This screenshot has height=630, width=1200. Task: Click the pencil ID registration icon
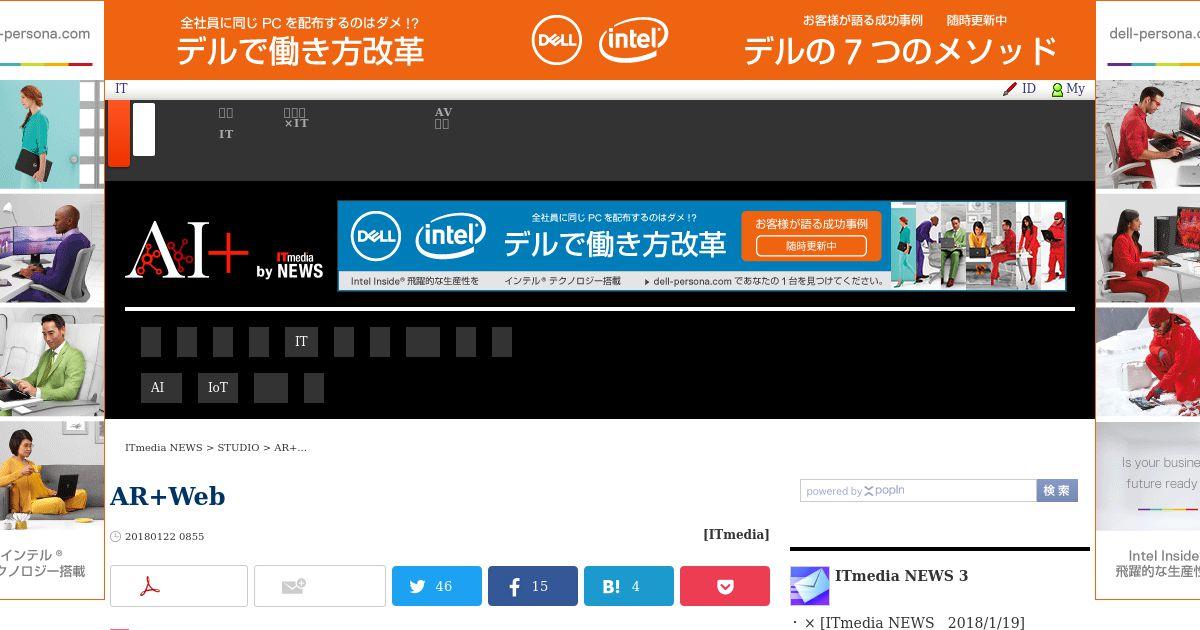click(x=1010, y=89)
